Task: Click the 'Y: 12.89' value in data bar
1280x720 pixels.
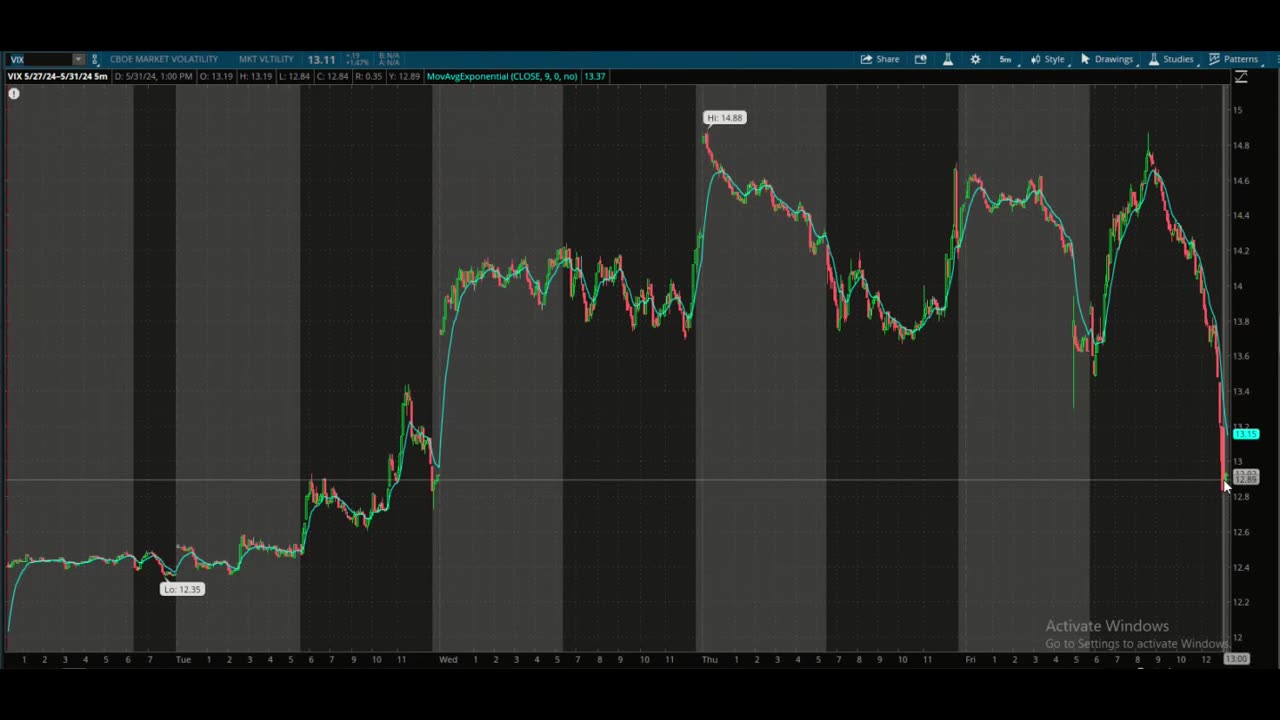Action: 402,76
